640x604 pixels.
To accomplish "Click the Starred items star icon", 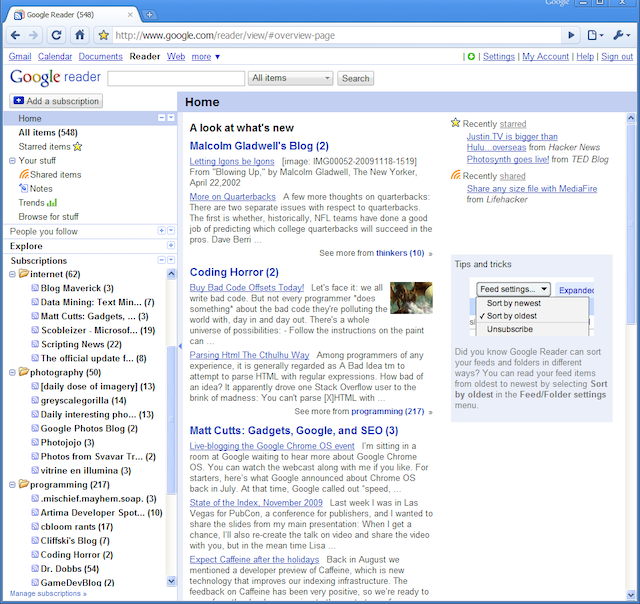I will (x=78, y=147).
